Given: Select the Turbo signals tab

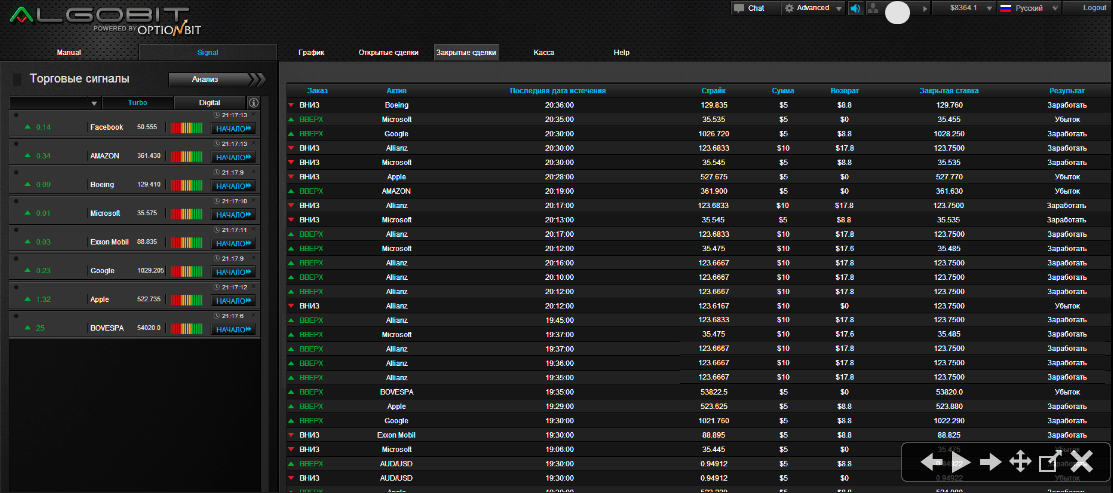Looking at the screenshot, I should click(x=138, y=103).
